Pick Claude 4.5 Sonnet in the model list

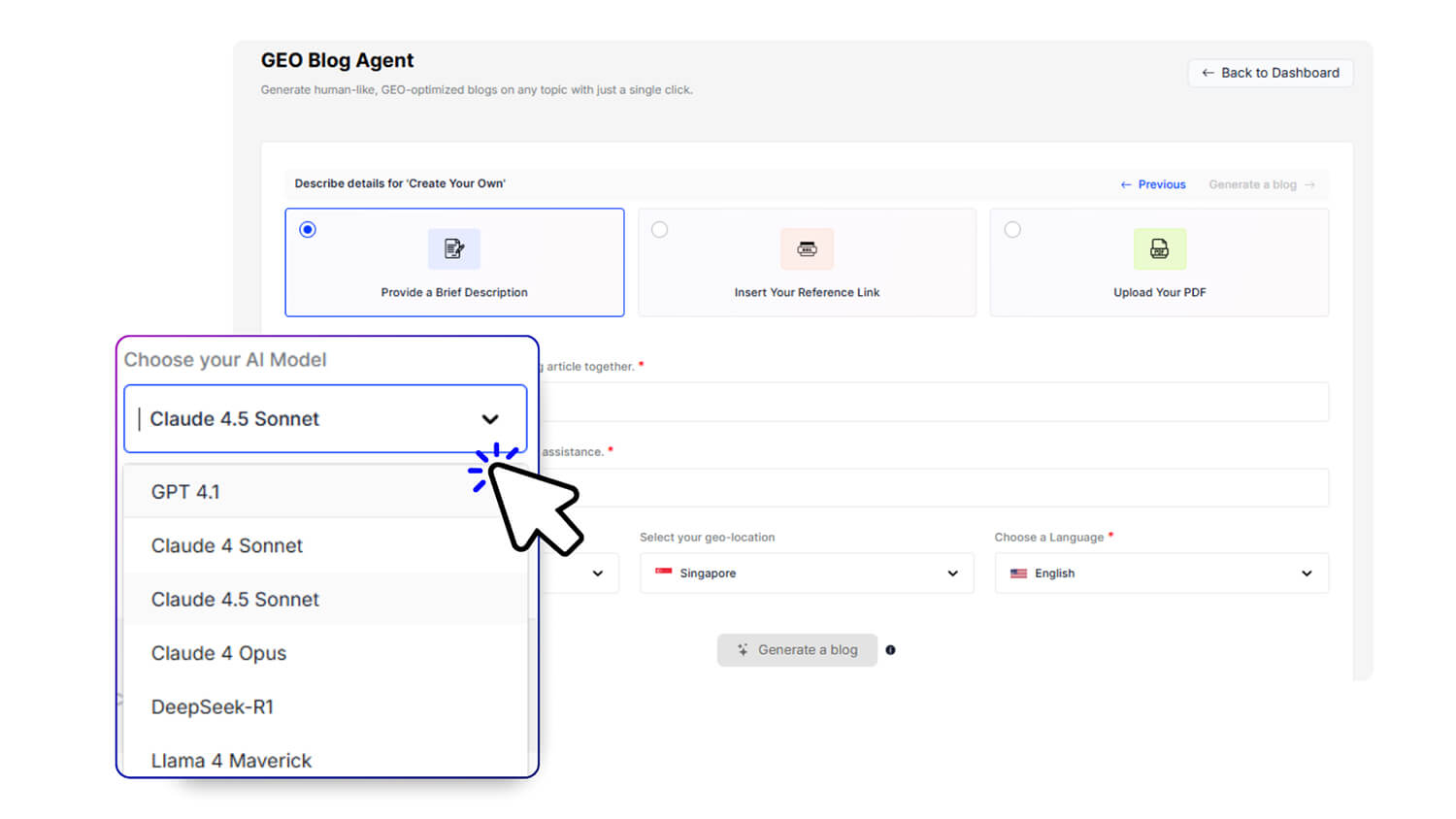click(x=325, y=600)
